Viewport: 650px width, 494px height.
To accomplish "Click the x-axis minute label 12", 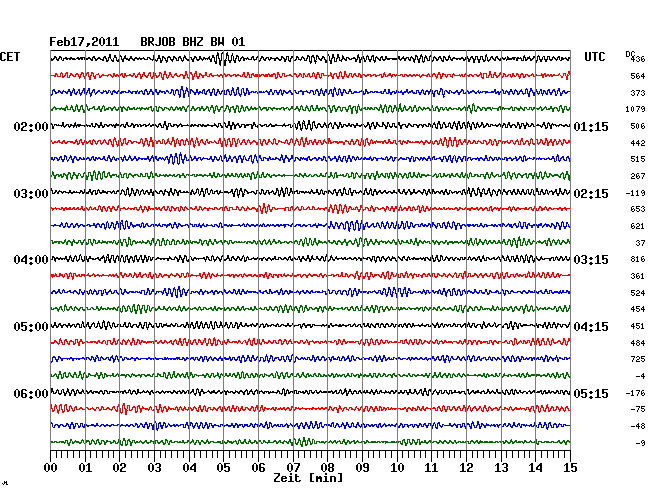I will pyautogui.click(x=466, y=468).
